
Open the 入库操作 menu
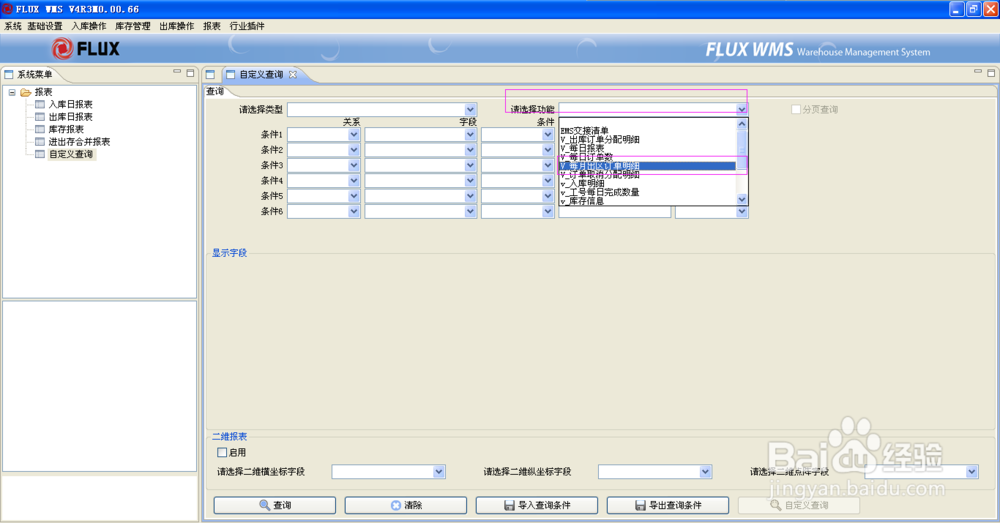(89, 26)
